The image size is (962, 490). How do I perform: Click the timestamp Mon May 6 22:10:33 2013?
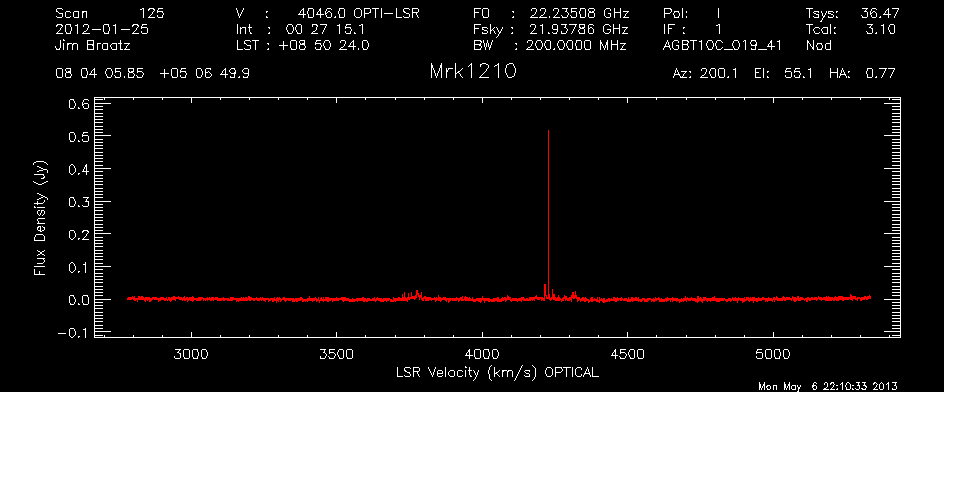coord(827,386)
